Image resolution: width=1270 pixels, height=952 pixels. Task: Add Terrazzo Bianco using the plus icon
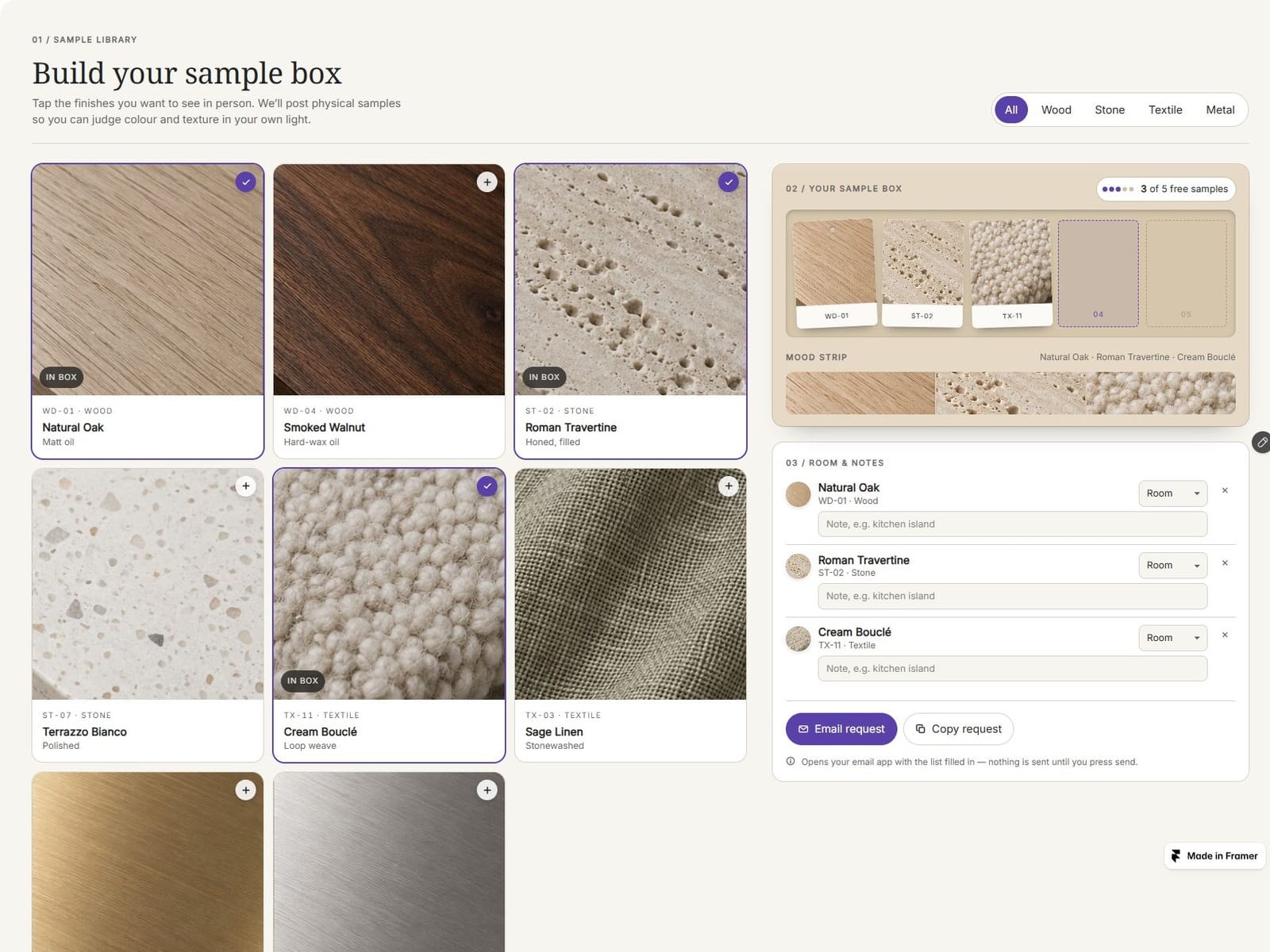pyautogui.click(x=246, y=486)
